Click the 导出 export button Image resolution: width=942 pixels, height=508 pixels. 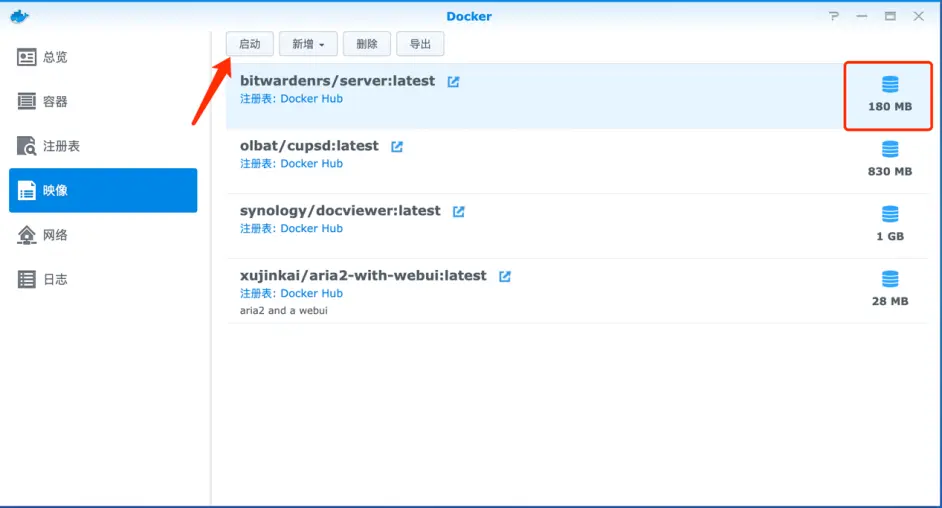(x=421, y=44)
